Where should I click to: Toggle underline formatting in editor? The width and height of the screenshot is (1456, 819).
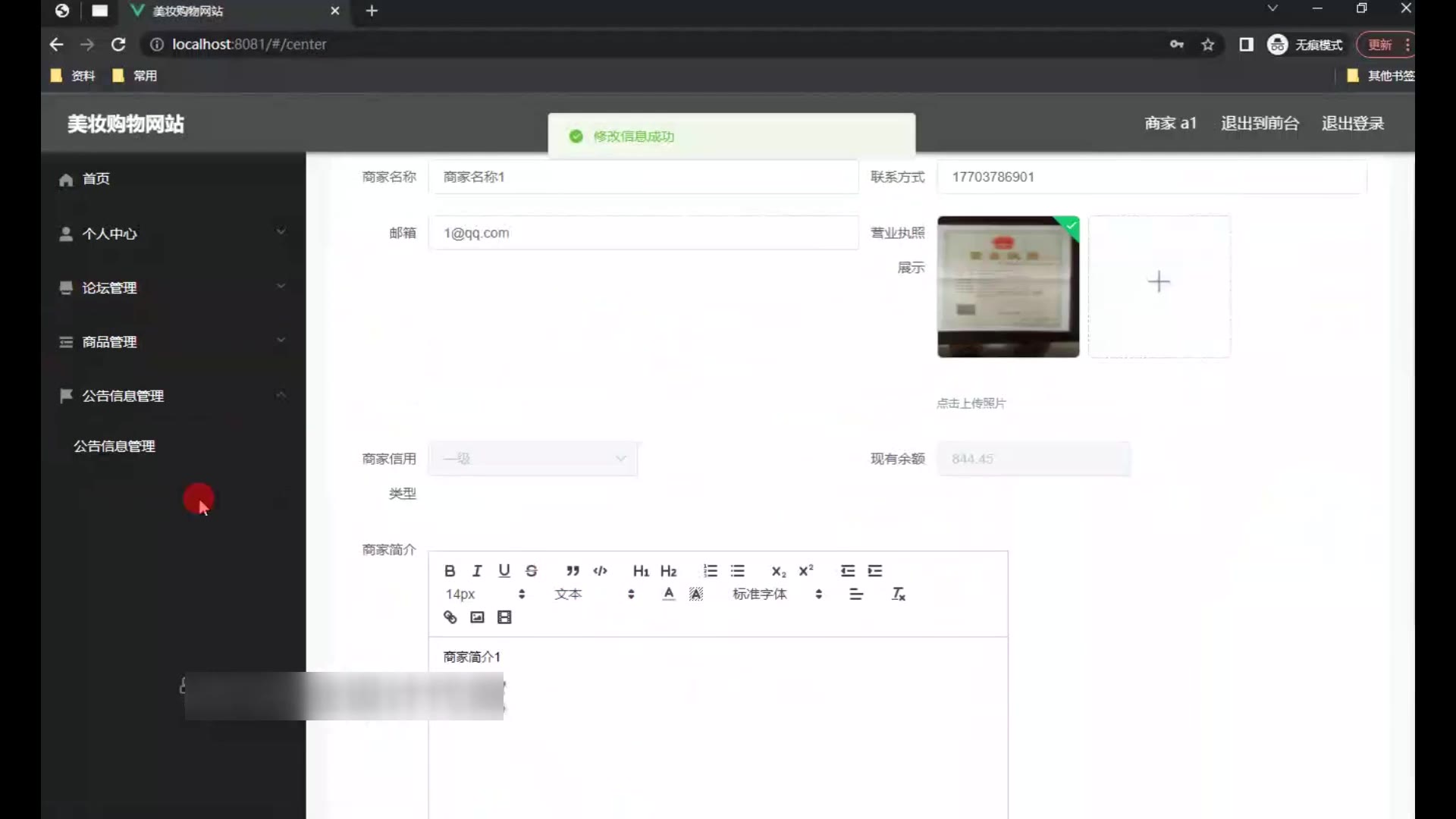coord(504,571)
